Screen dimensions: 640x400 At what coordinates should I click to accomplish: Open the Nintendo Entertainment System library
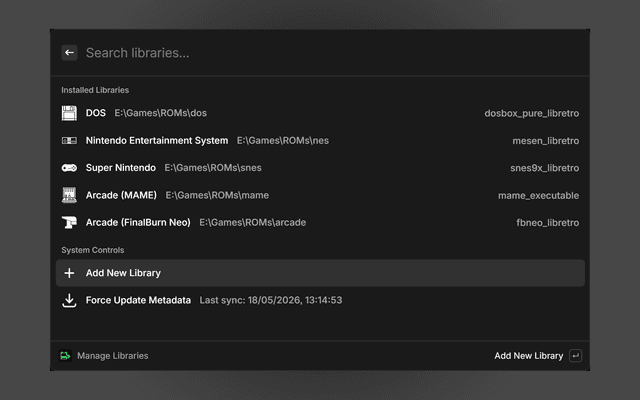pos(320,140)
